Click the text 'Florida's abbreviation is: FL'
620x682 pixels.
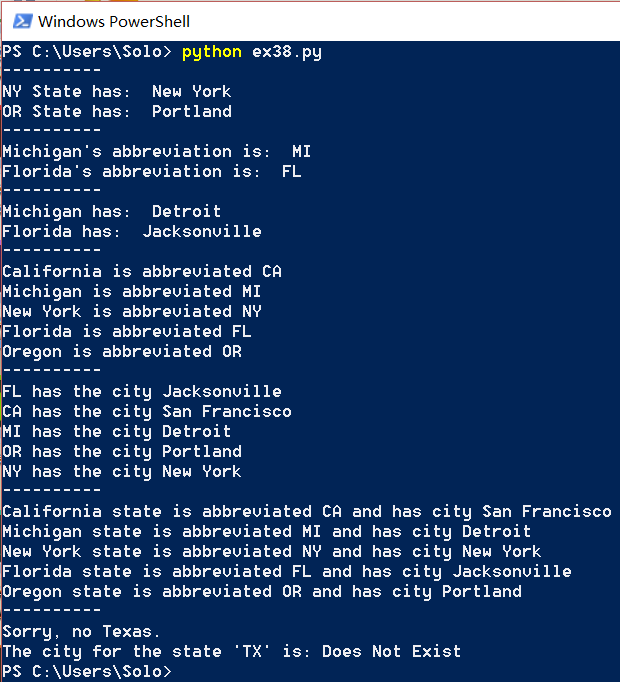152,172
